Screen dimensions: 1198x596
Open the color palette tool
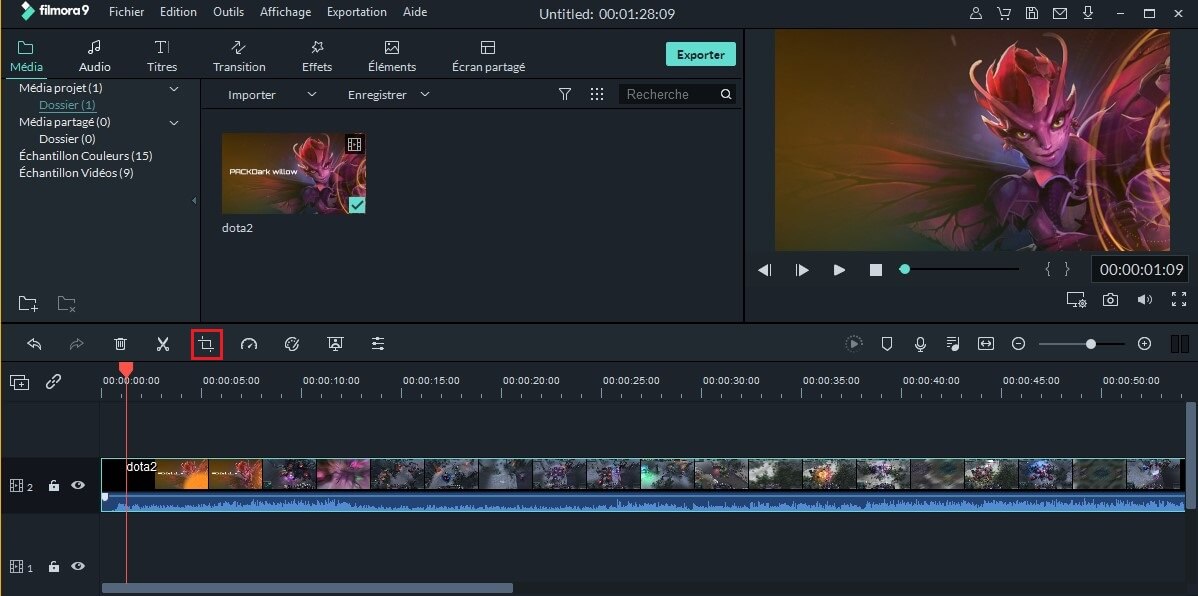[291, 344]
